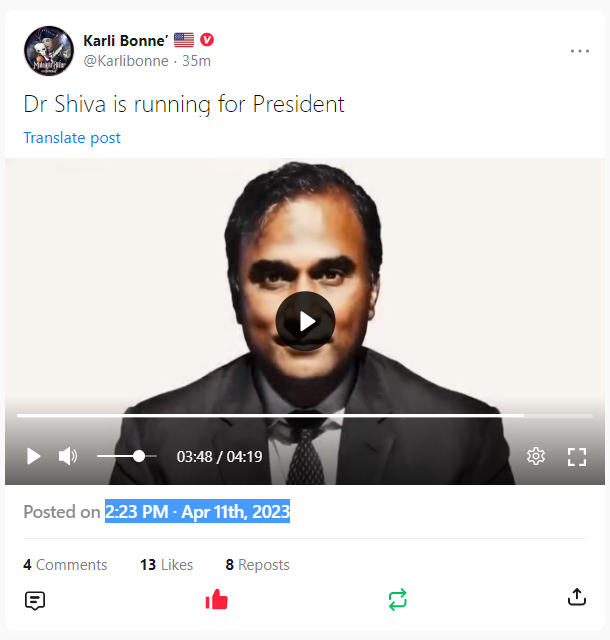Image resolution: width=610 pixels, height=640 pixels.
Task: Open video settings gear icon
Action: [x=536, y=456]
